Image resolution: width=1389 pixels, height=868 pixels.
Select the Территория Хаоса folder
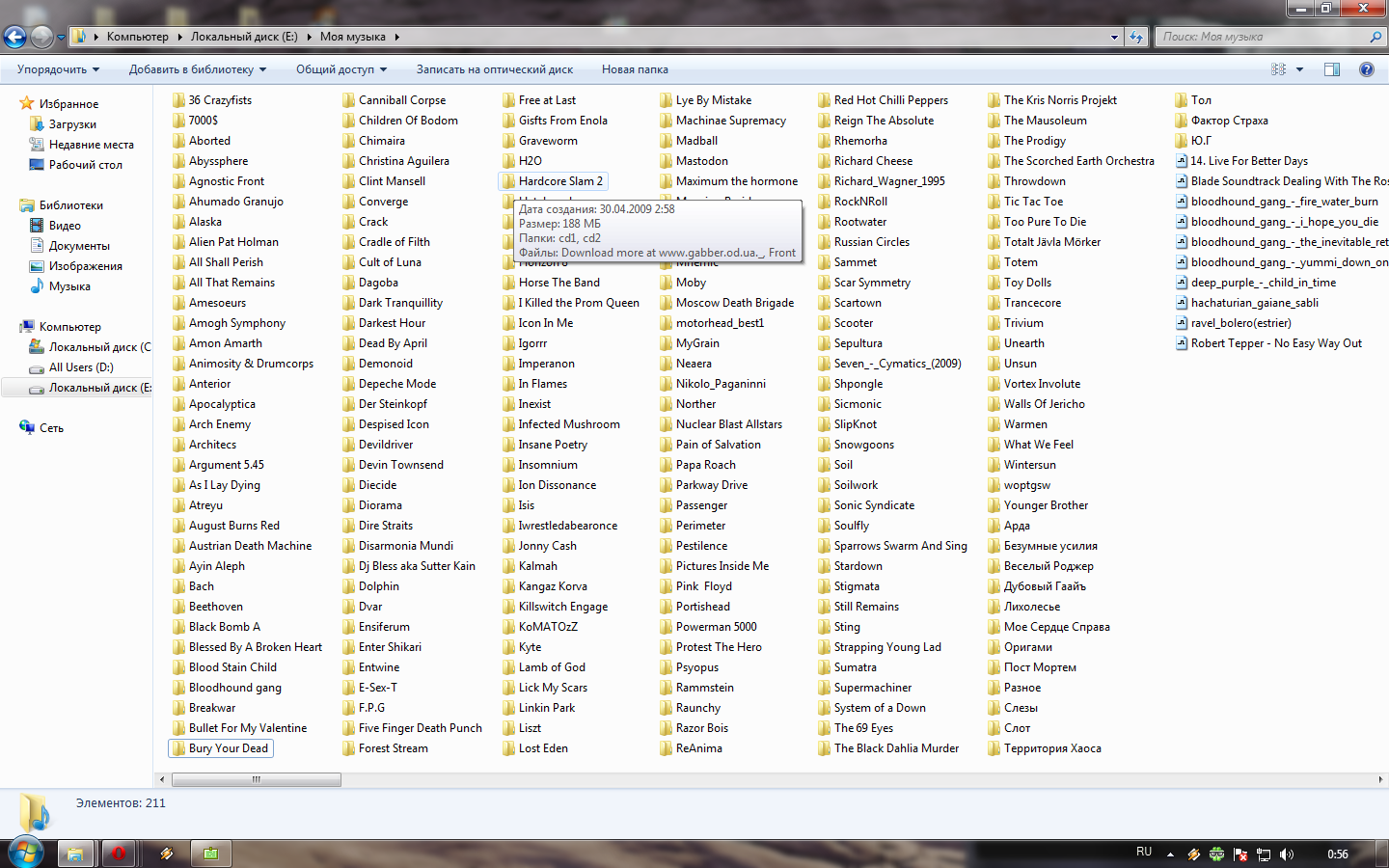click(1045, 748)
